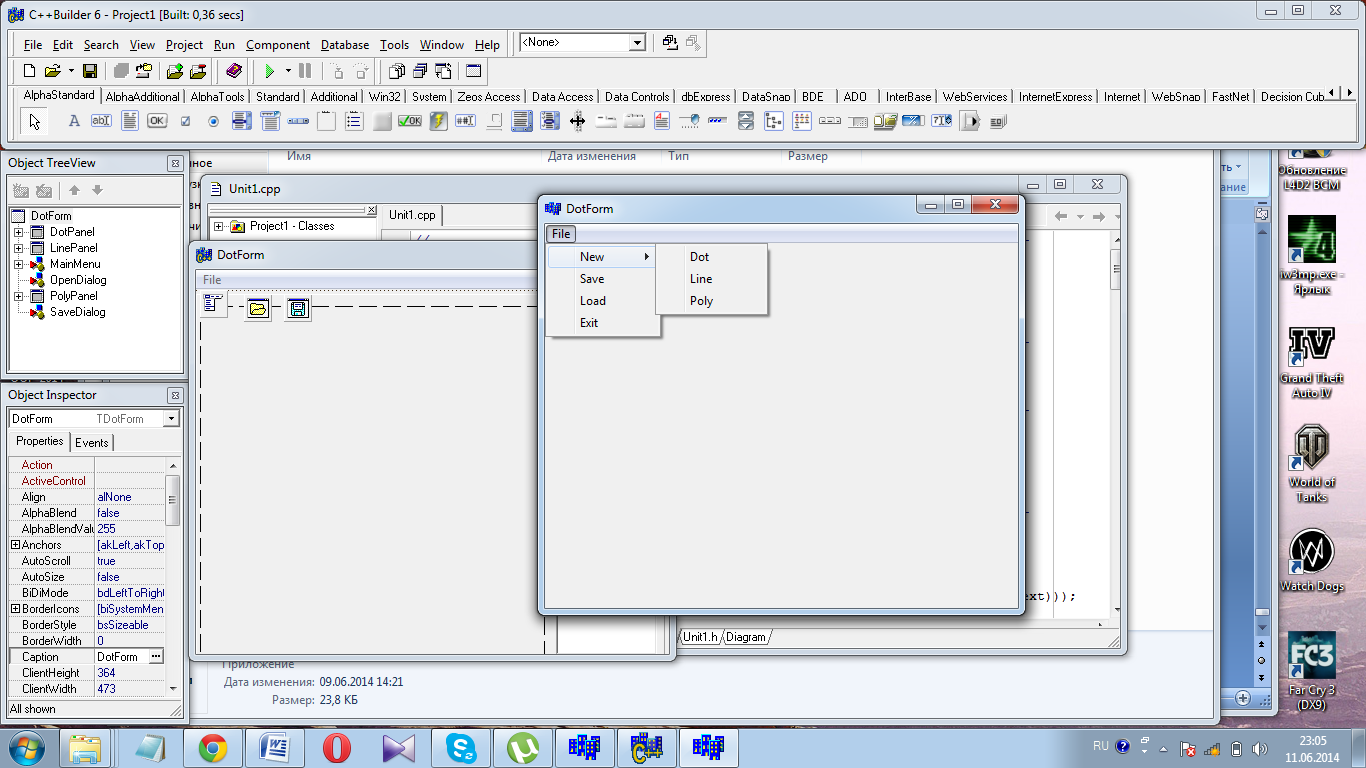Choose Dot from the New submenu
Viewport: 1366px width, 768px height.
pos(711,257)
